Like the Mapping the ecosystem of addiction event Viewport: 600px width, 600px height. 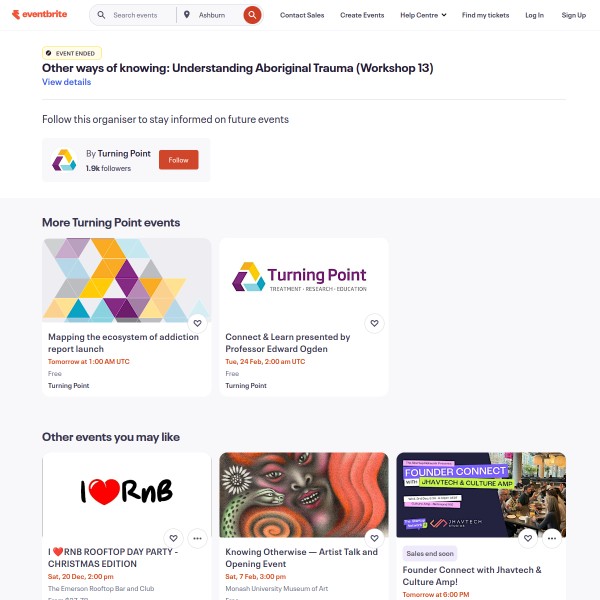pos(197,323)
